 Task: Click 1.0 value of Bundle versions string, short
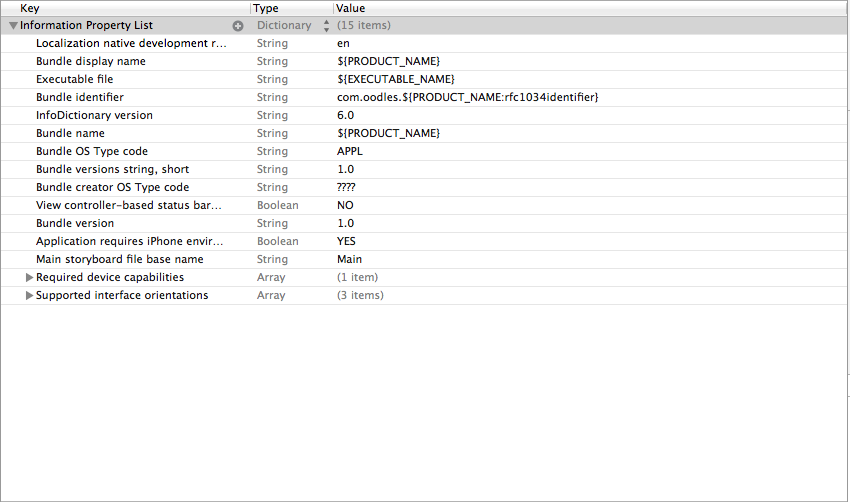coord(346,169)
